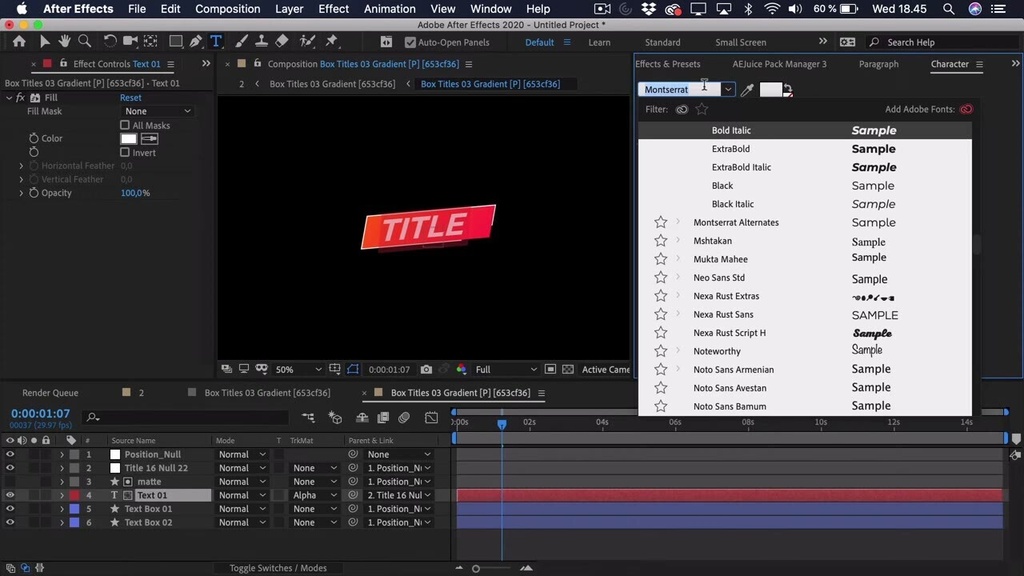This screenshot has height=576, width=1024.
Task: Click the timeline zoom slider
Action: pyautogui.click(x=476, y=569)
